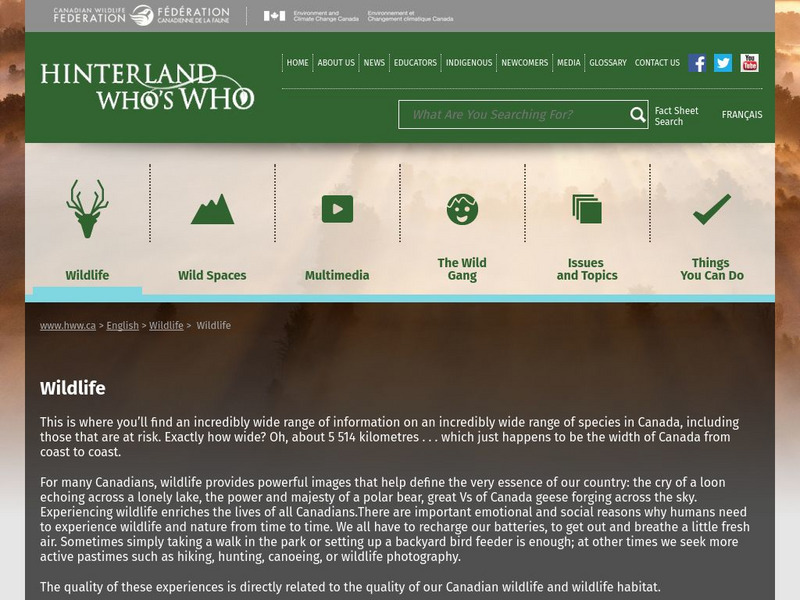This screenshot has width=800, height=600.
Task: Switch the site language to FRANÇAIS
Action: [x=742, y=115]
